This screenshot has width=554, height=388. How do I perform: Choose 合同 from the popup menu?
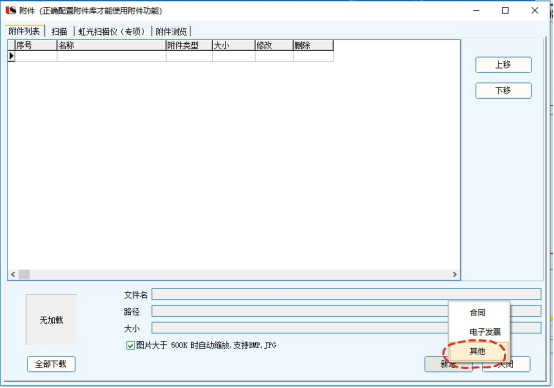click(479, 312)
